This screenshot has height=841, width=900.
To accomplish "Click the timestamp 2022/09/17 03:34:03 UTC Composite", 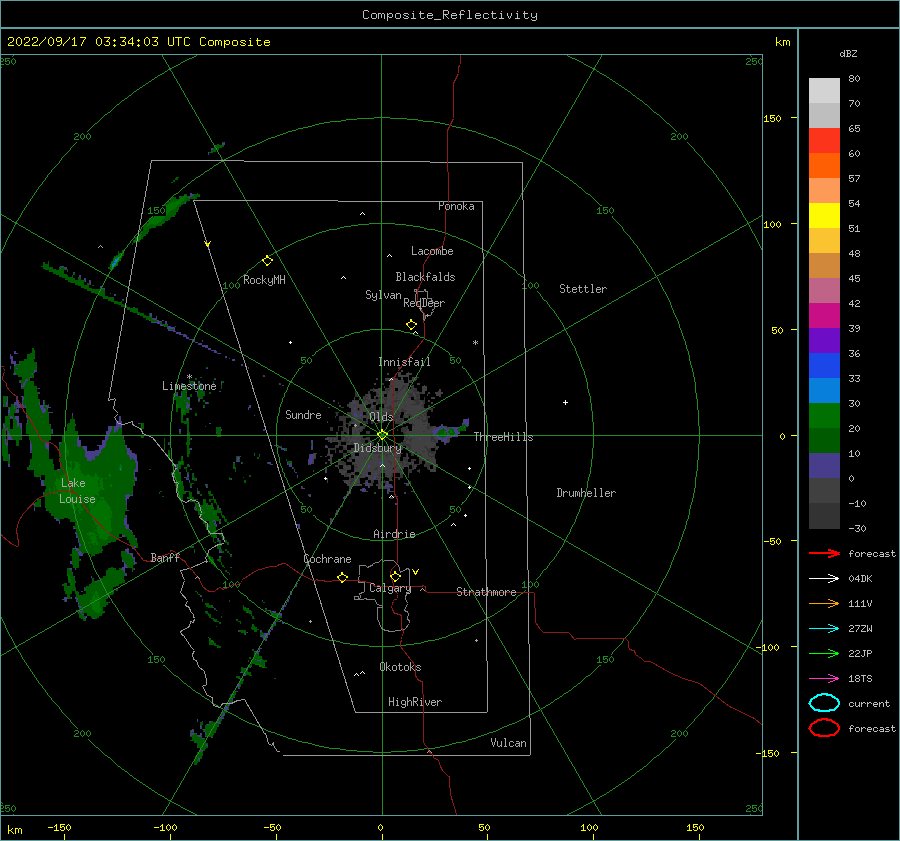I will pos(138,42).
